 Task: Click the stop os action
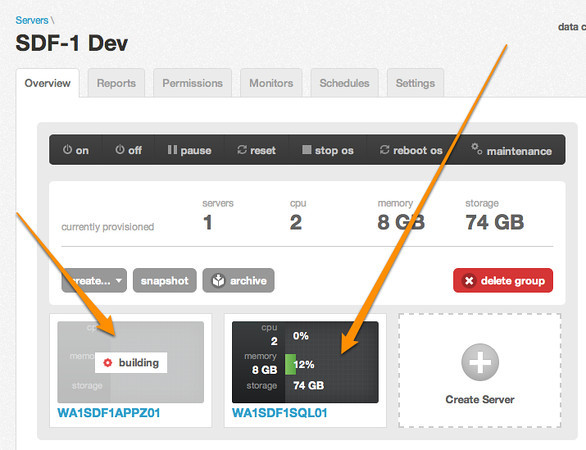pos(328,150)
